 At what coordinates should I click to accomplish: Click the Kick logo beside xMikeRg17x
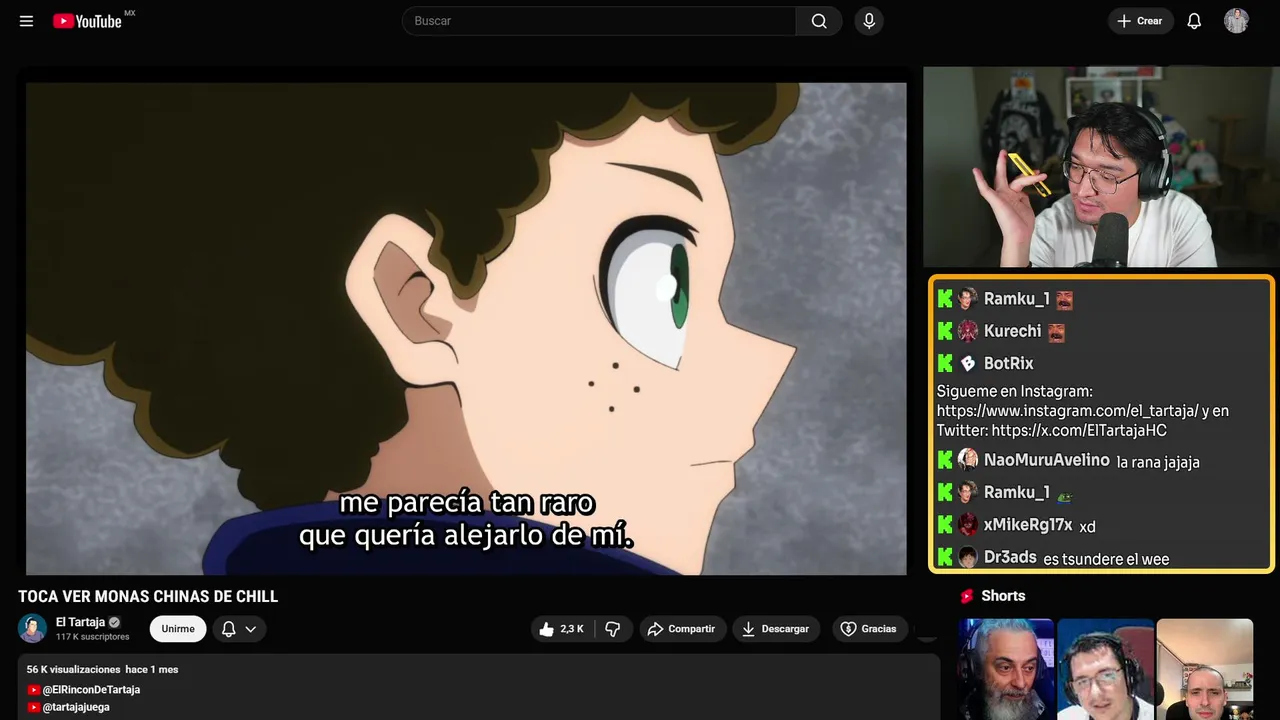pos(945,525)
